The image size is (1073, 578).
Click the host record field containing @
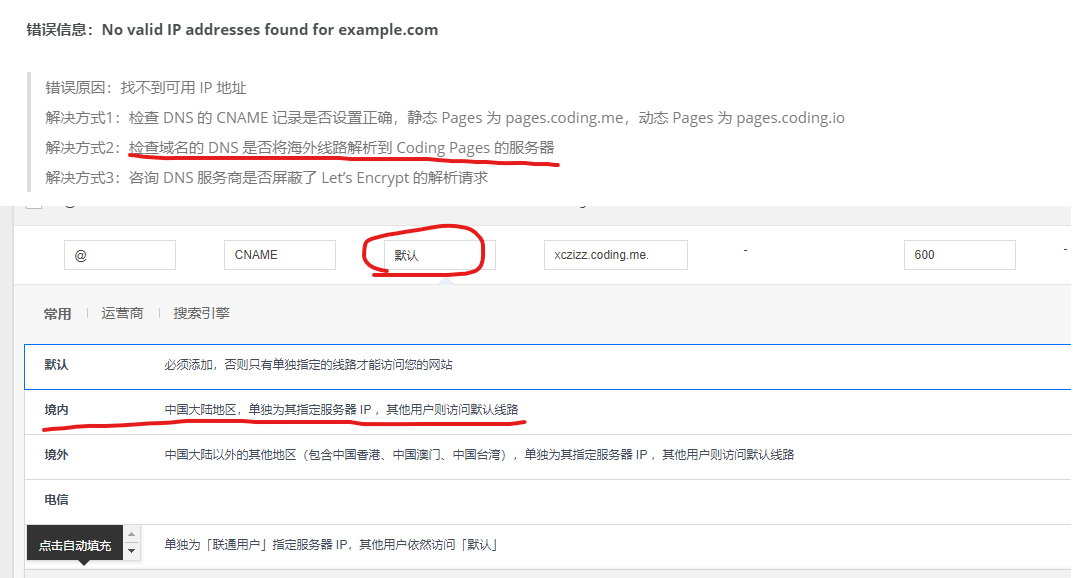pyautogui.click(x=120, y=255)
